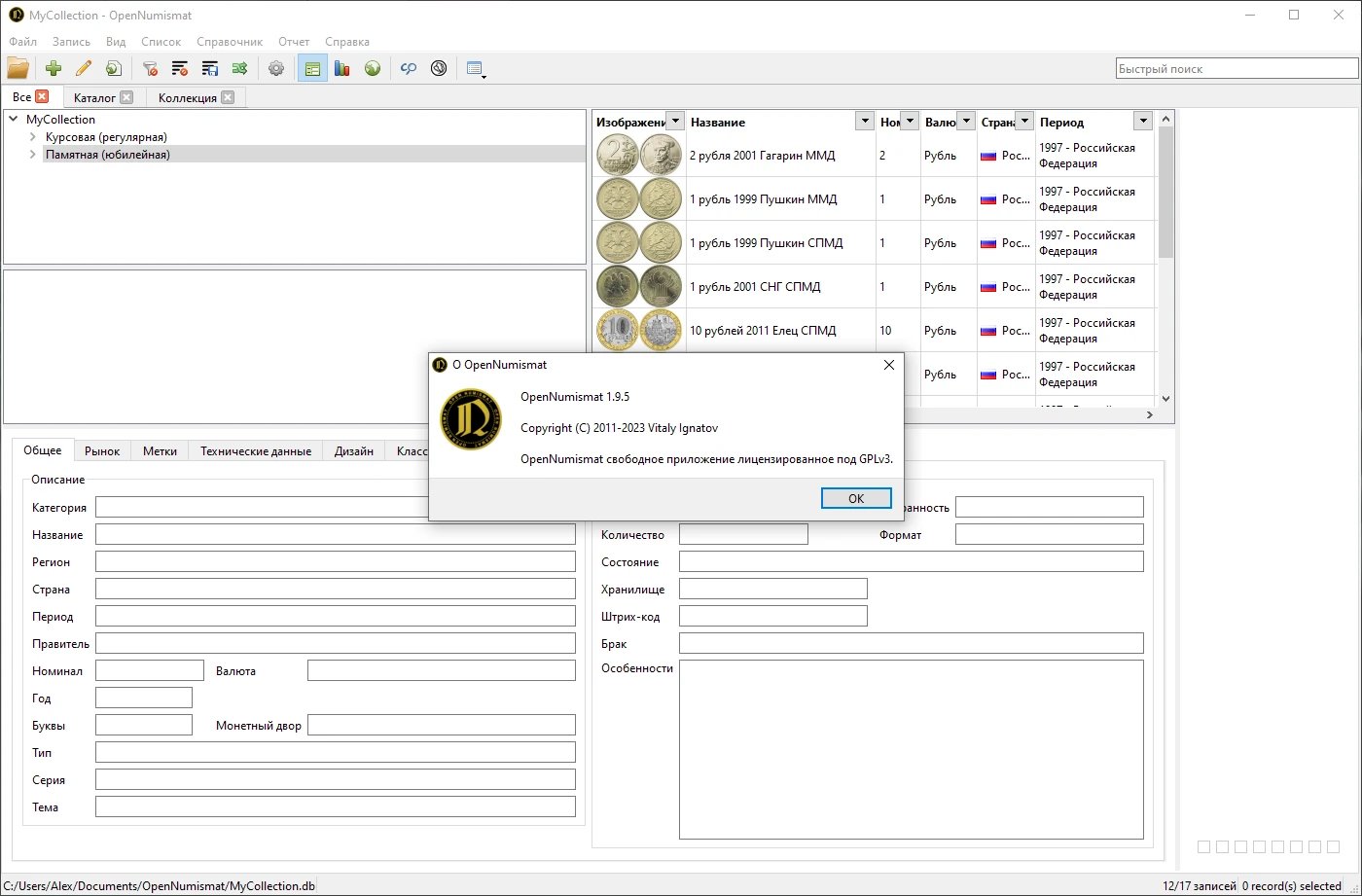1362x896 pixels.
Task: Expand the Курсовая (регулярная) tree node
Action: 33,137
